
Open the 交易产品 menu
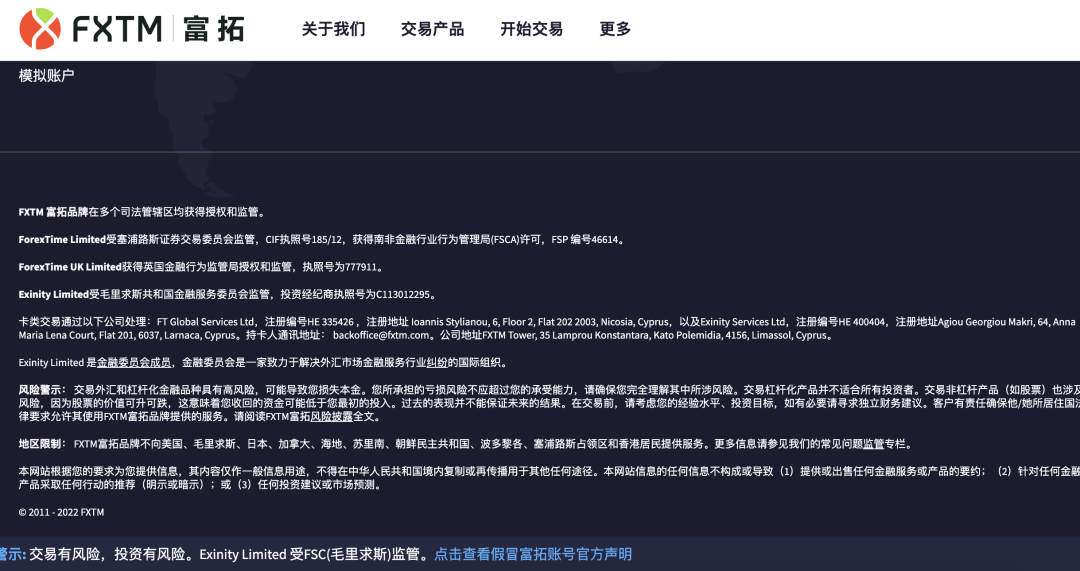point(433,29)
